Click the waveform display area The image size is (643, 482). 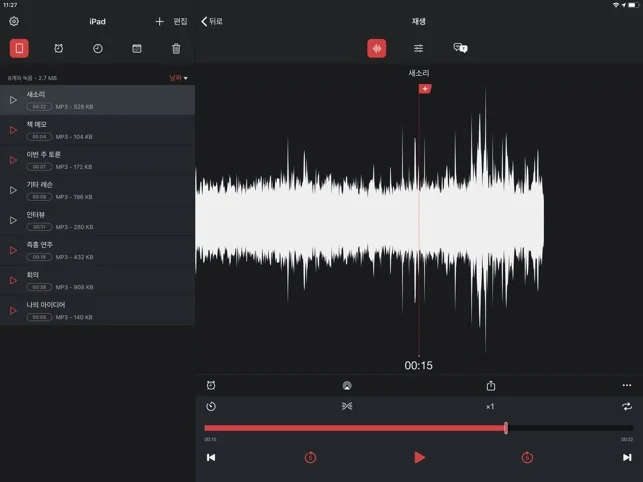pos(419,219)
